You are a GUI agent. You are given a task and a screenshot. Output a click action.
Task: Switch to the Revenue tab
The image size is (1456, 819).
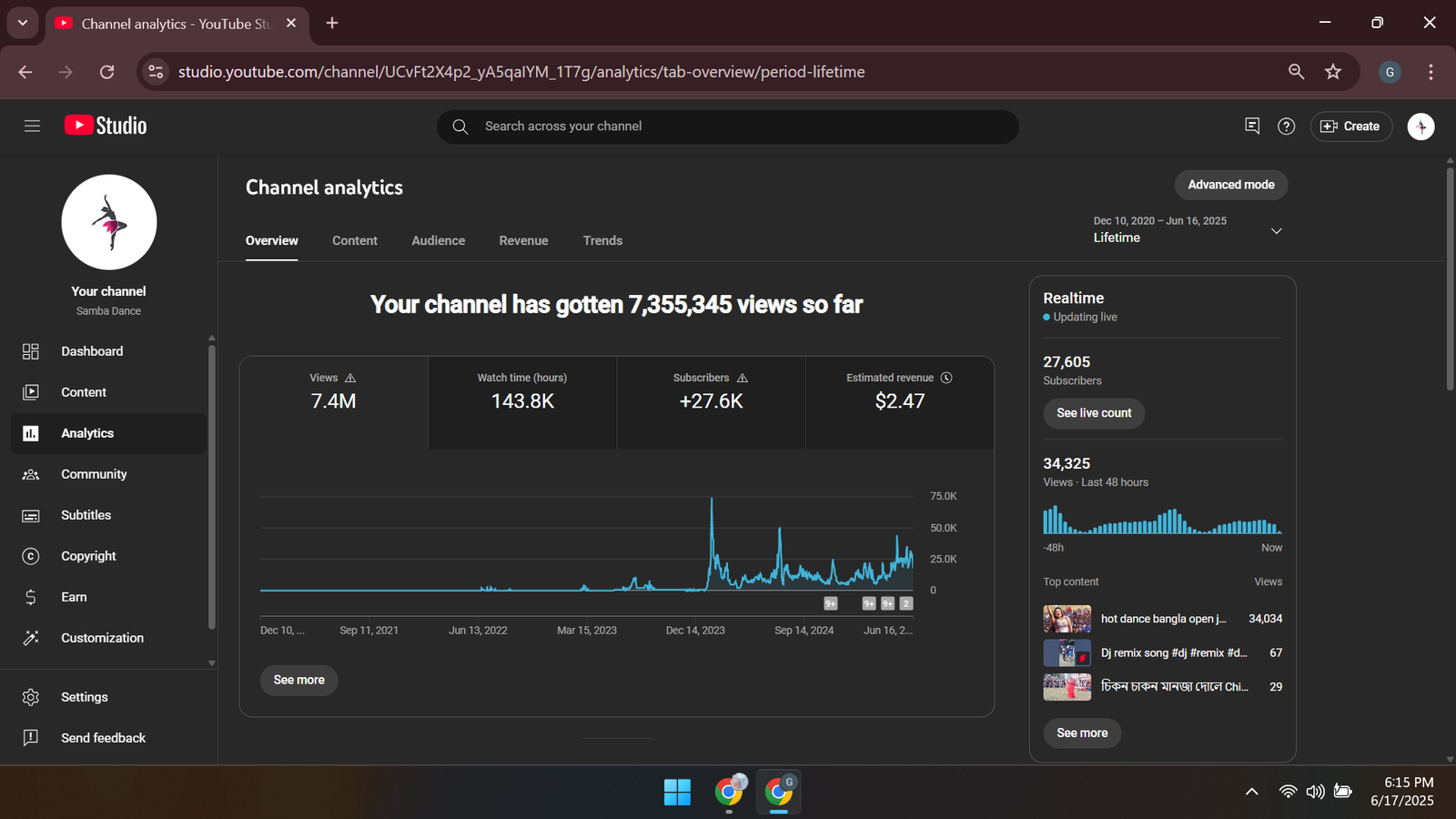point(524,240)
